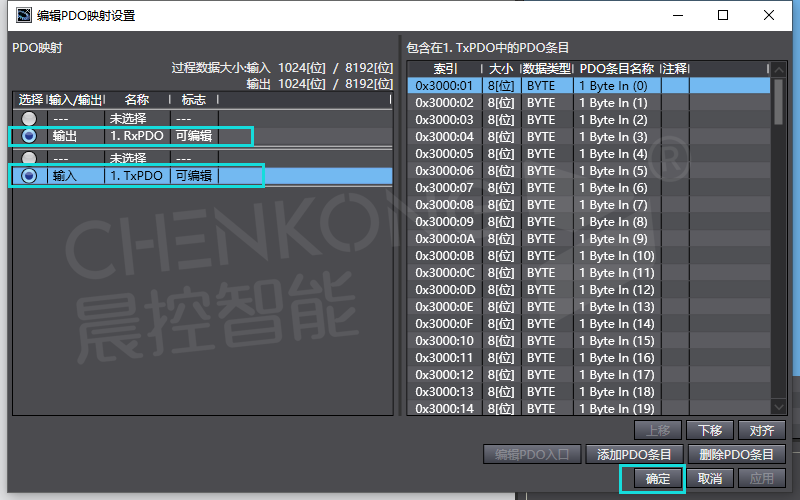Choose the unselected input radio option
The height and width of the screenshot is (500, 800).
[x=29, y=158]
